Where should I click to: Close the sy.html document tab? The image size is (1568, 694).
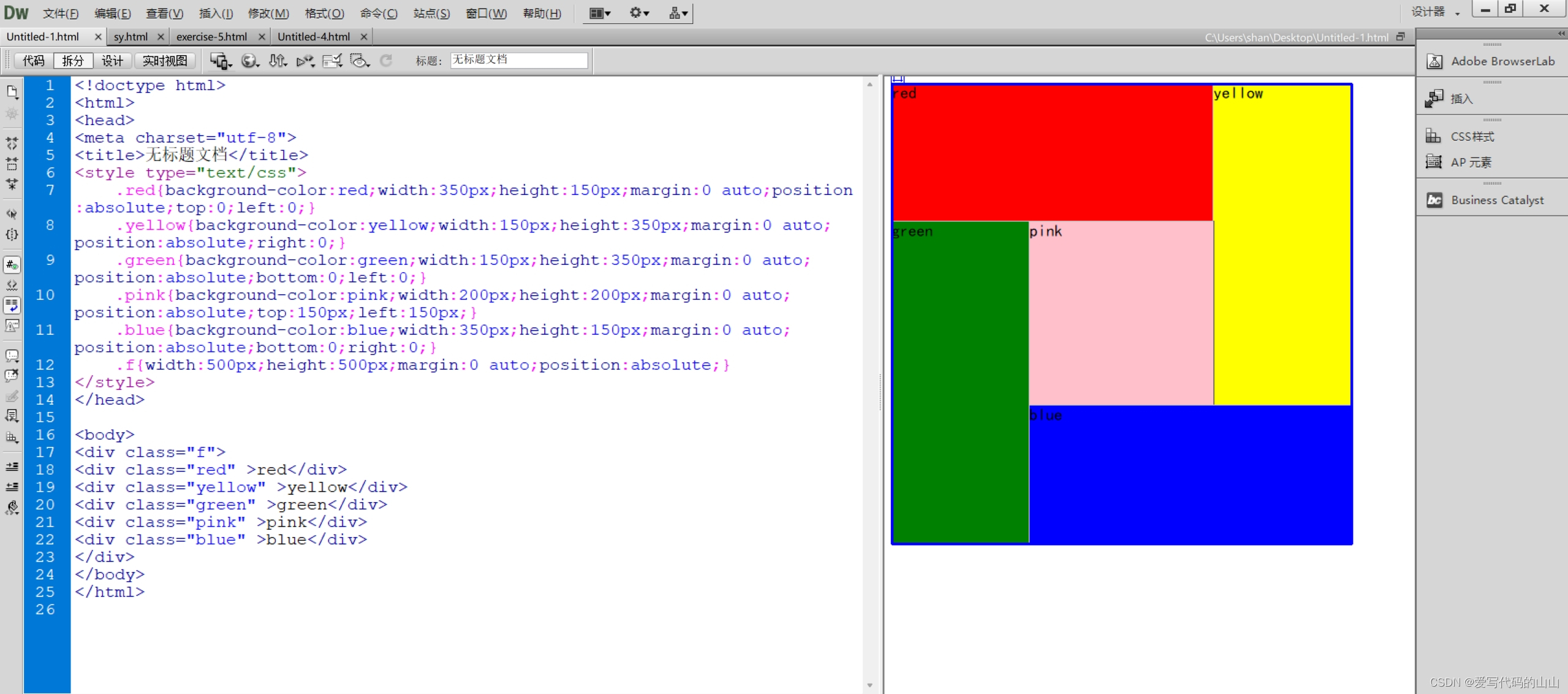[161, 37]
